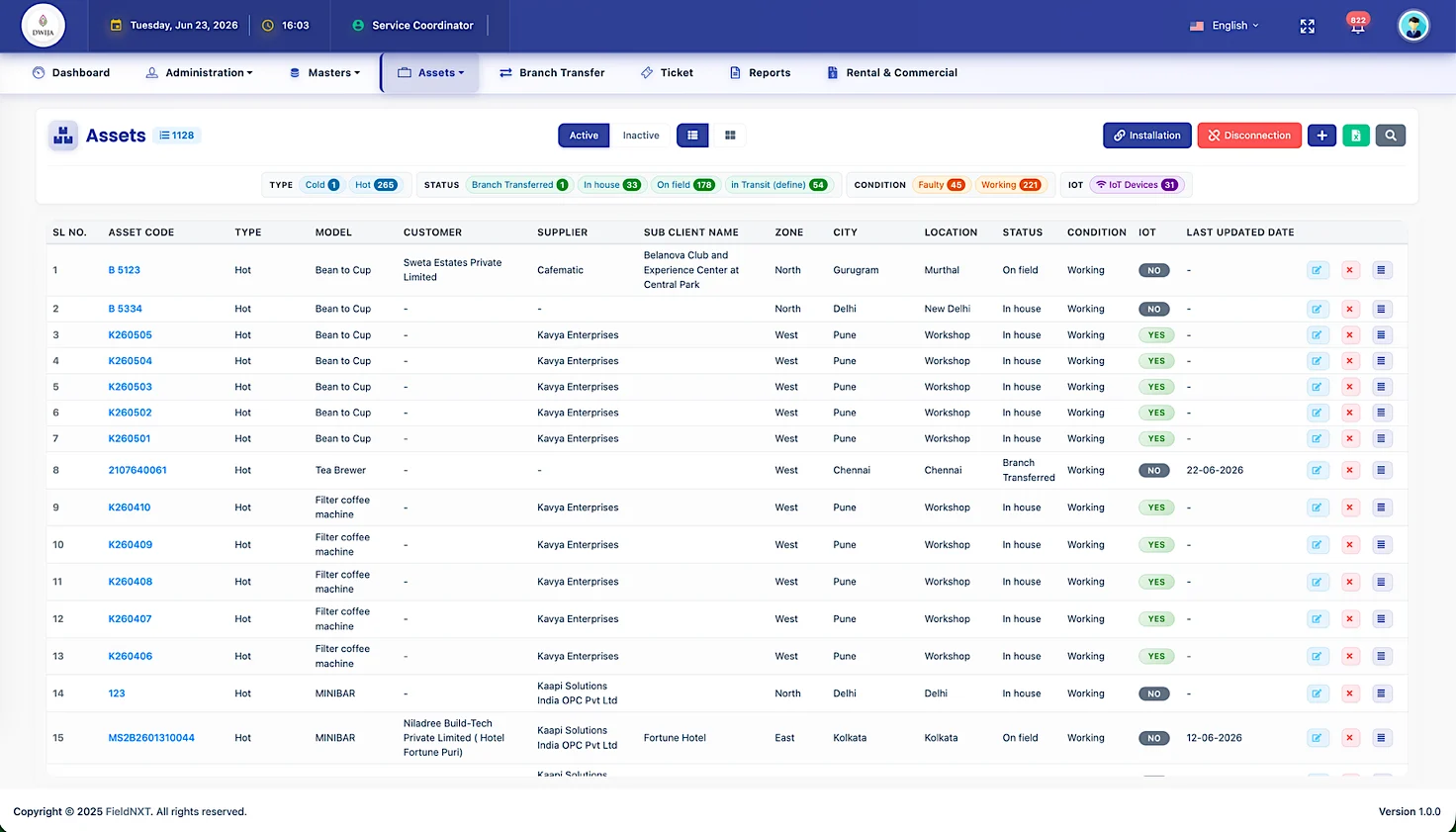
Task: Open asset code B 5123 link
Action: [124, 270]
